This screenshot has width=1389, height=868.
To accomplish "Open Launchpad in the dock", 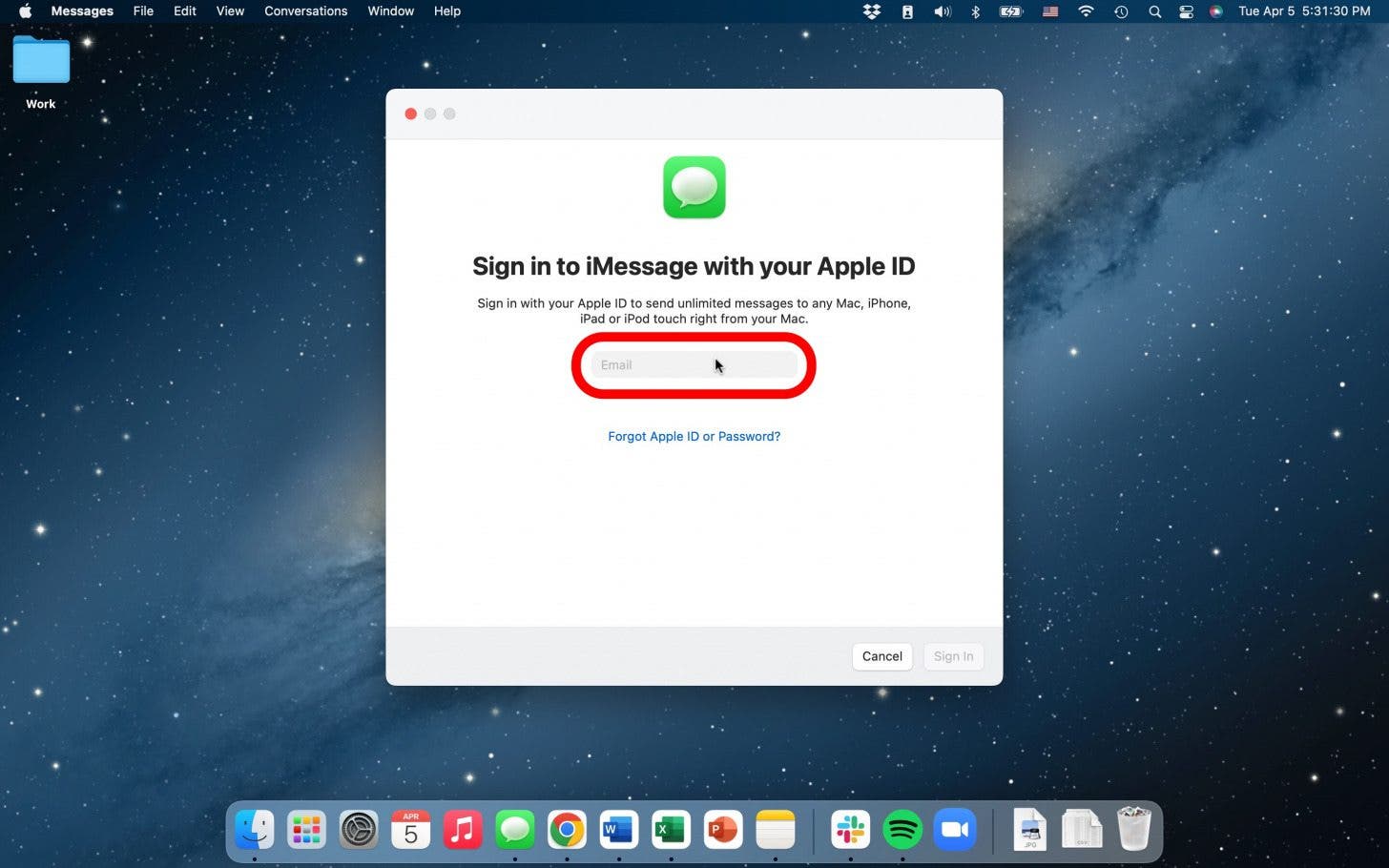I will pyautogui.click(x=306, y=830).
